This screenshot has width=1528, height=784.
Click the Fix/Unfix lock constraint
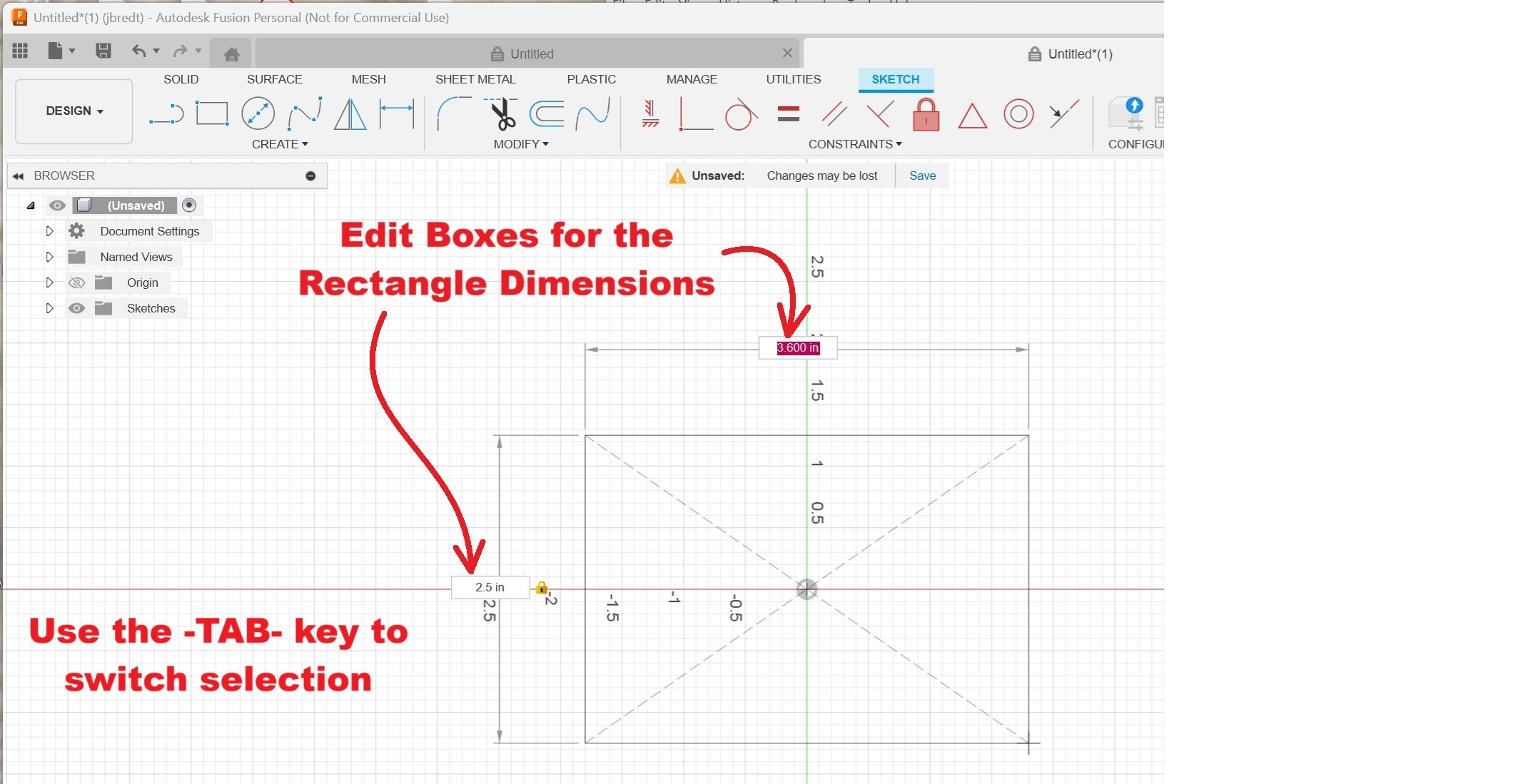926,114
